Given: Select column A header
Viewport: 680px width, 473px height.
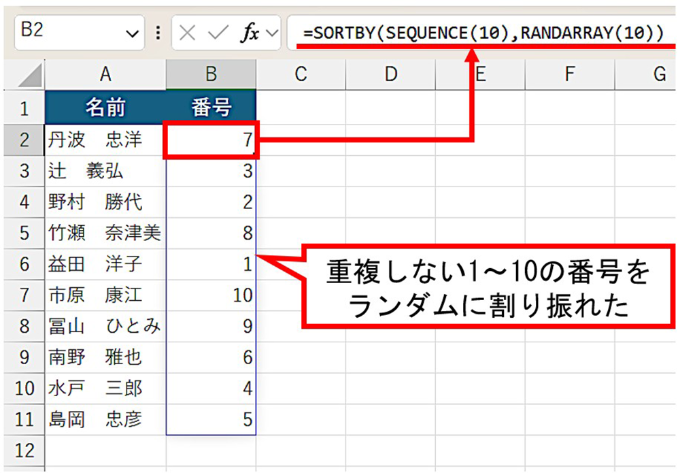Looking at the screenshot, I should [105, 75].
